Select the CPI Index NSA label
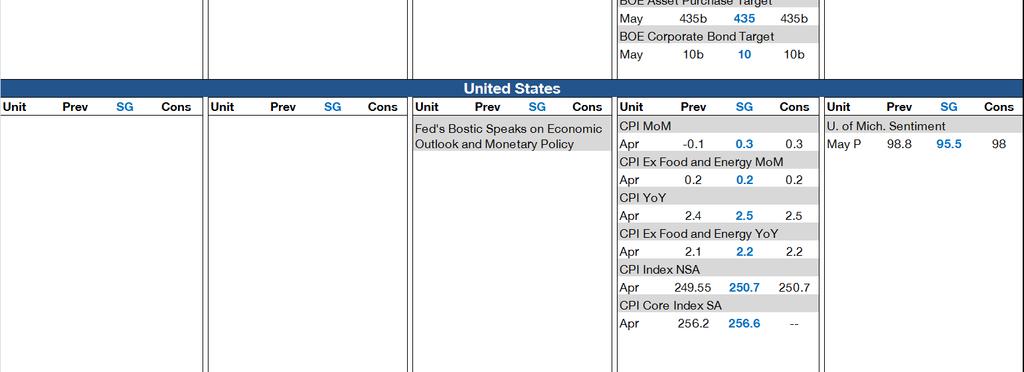 [660, 270]
